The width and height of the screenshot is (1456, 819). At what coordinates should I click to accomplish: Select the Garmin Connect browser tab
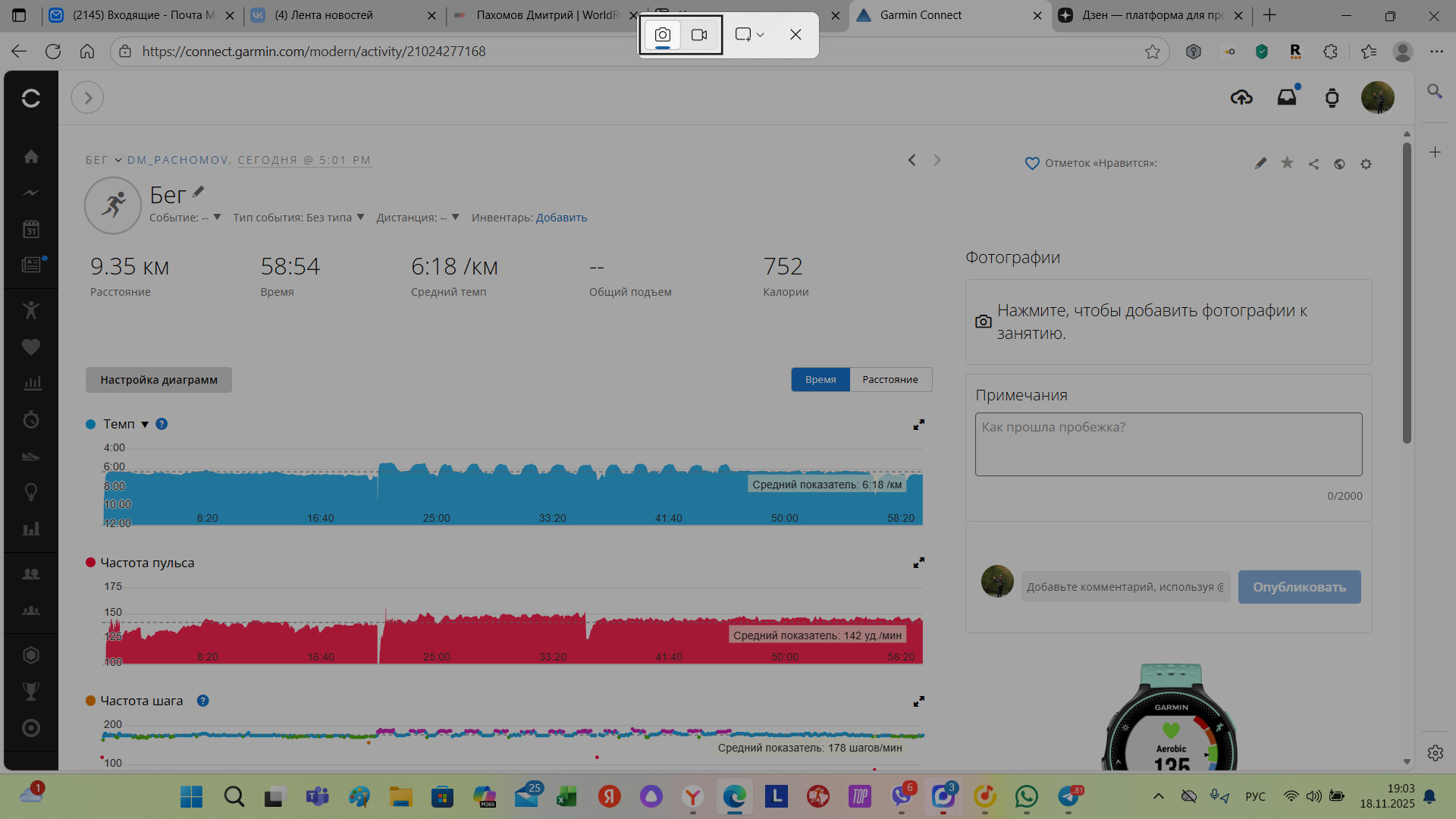point(949,15)
